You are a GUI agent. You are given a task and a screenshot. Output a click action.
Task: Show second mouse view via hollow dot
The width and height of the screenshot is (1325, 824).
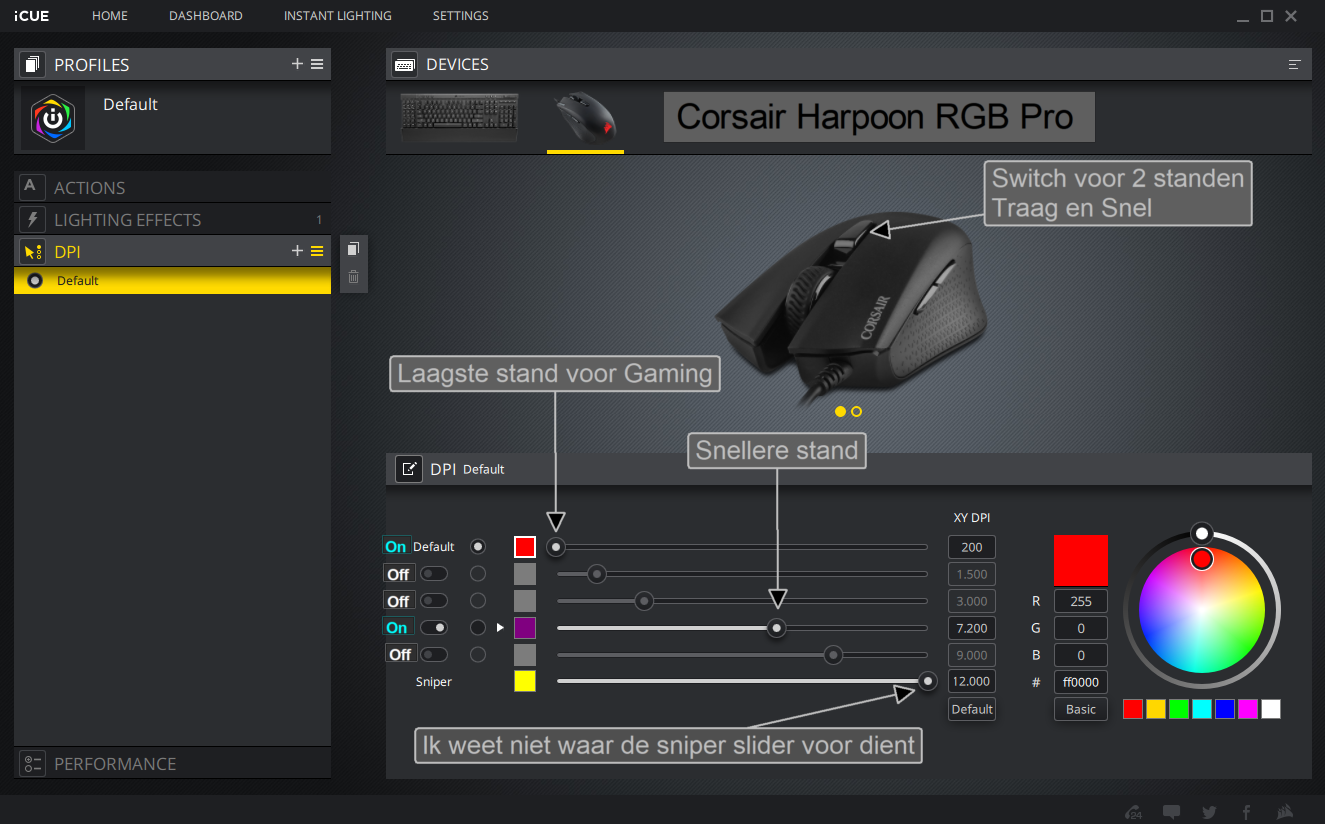tap(856, 411)
